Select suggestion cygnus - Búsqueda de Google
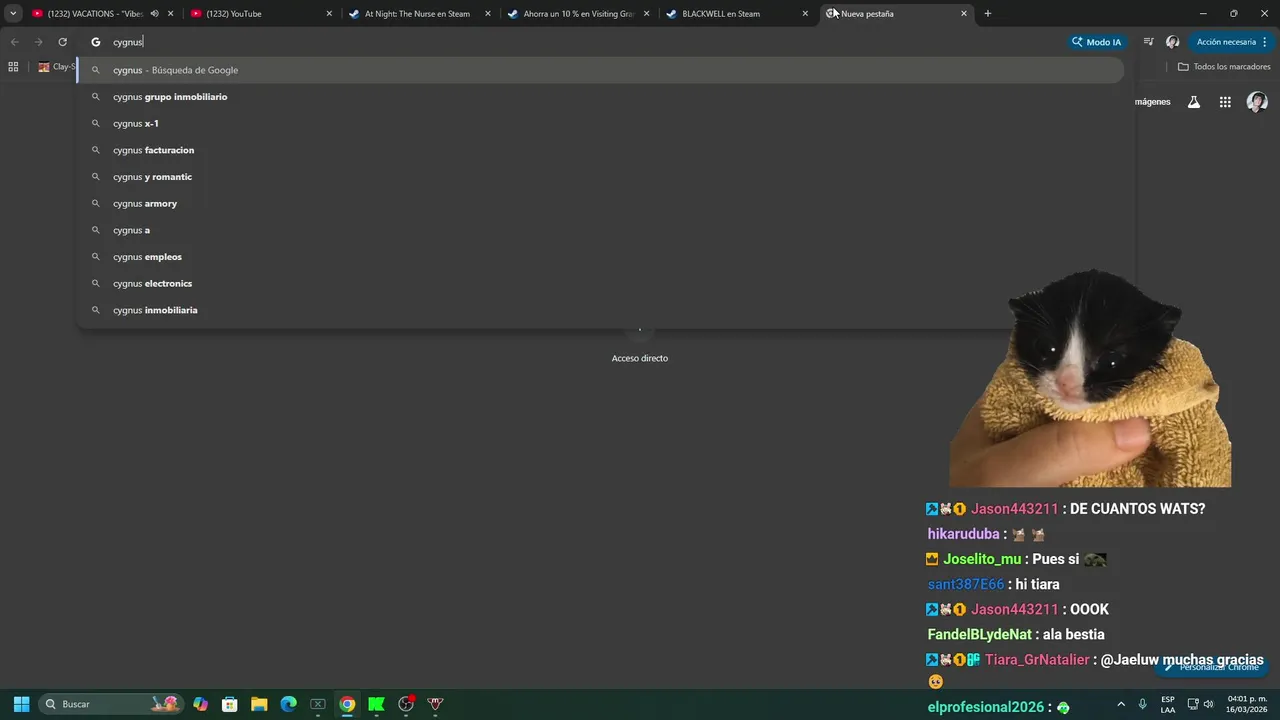 600,70
